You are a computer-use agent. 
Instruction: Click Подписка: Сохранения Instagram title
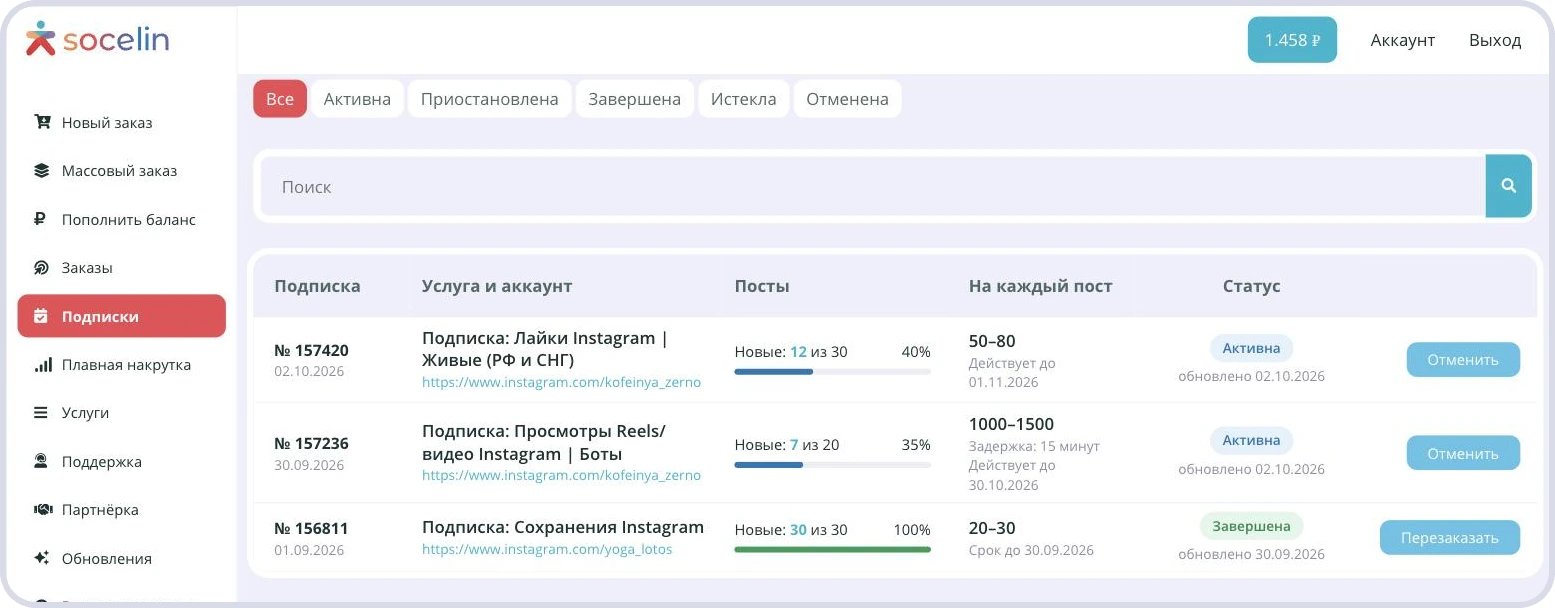[x=563, y=527]
